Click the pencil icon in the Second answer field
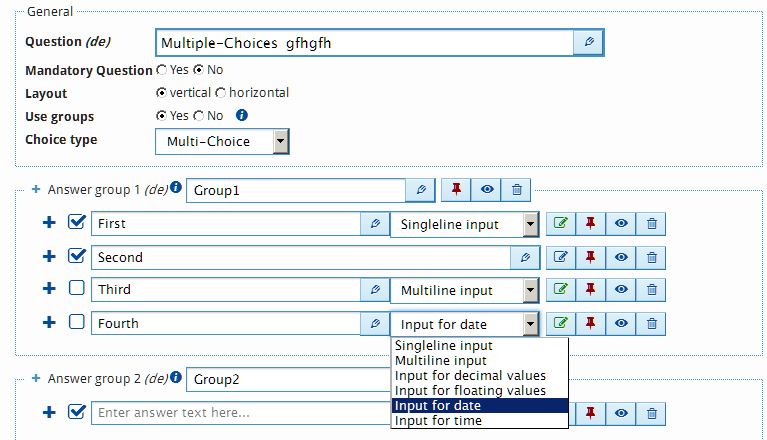The image size is (767, 440). coord(525,257)
